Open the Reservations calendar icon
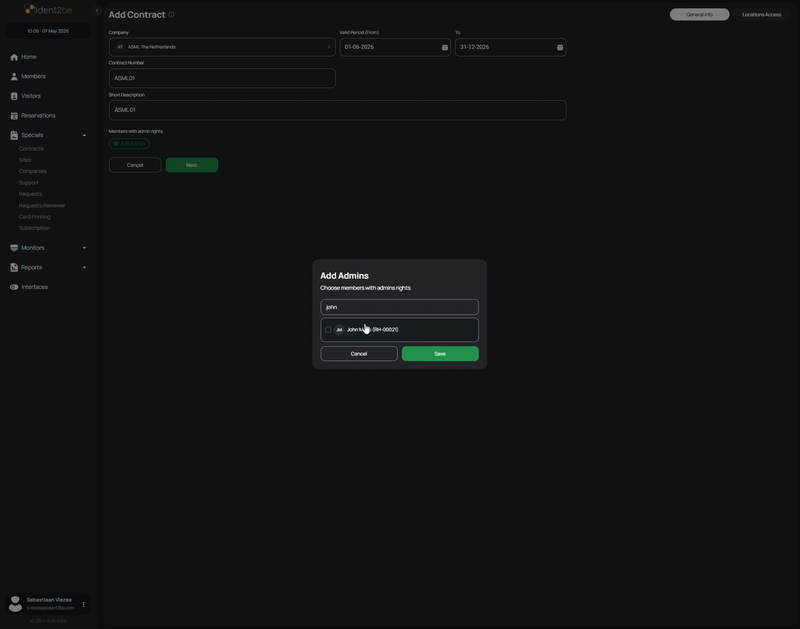The image size is (800, 629). pyautogui.click(x=14, y=116)
